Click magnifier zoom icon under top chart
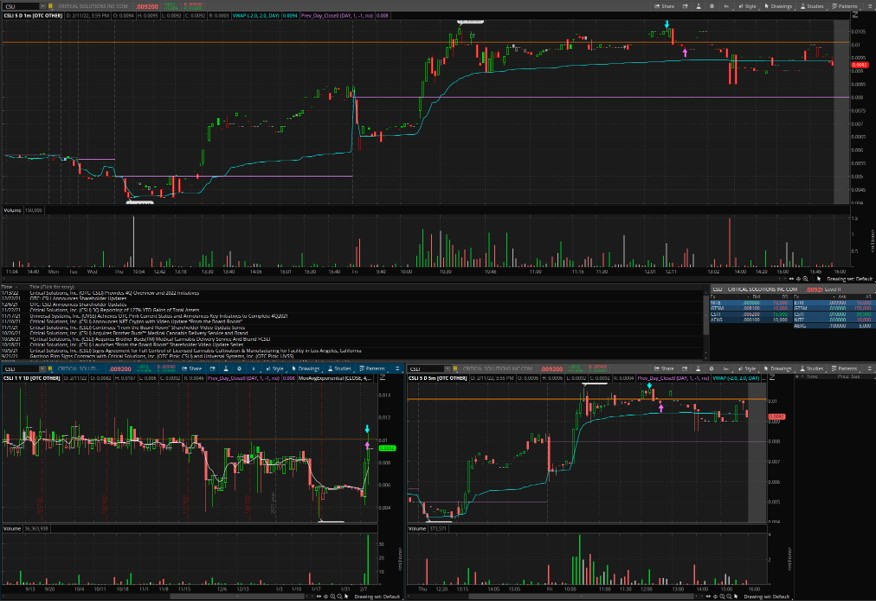This screenshot has width=876, height=601. click(805, 279)
